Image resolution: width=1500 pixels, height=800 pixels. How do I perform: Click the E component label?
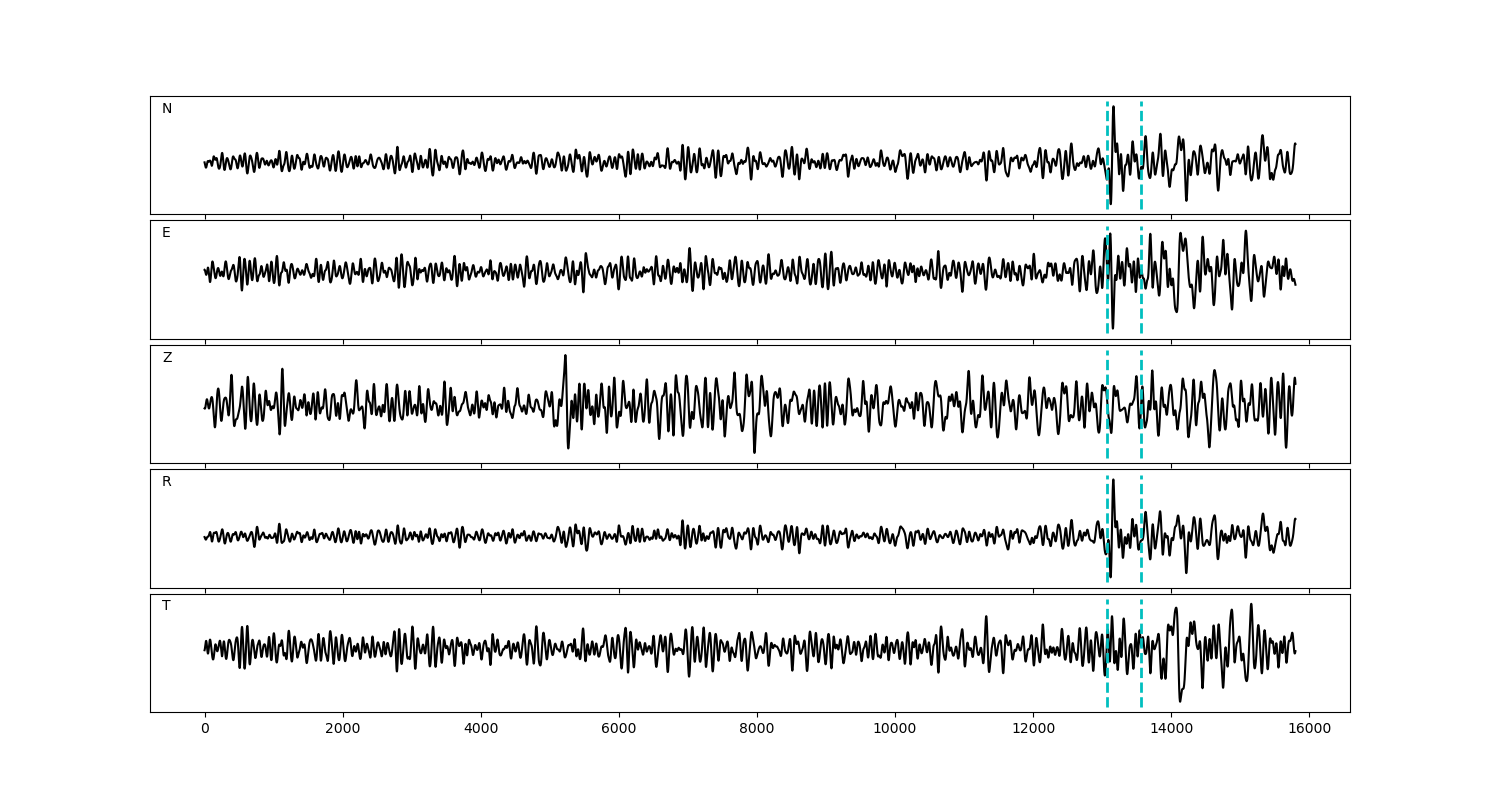[x=166, y=233]
